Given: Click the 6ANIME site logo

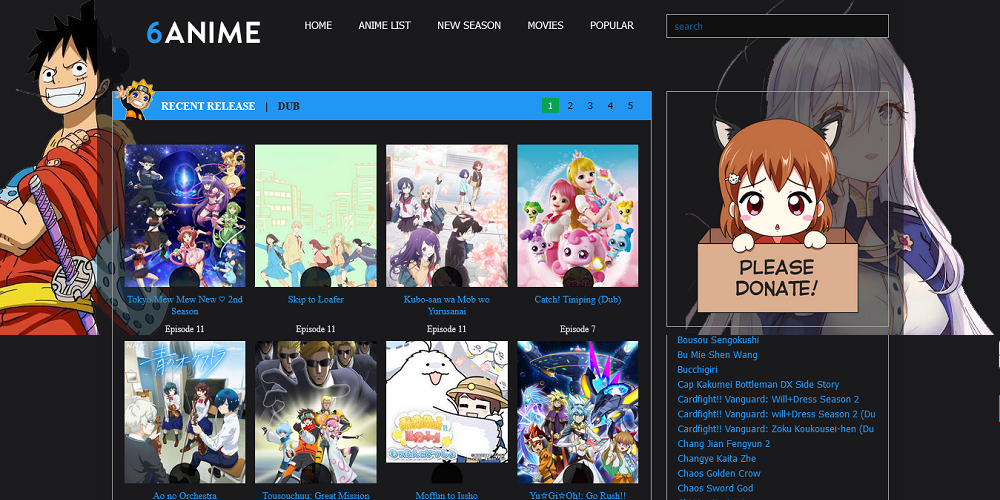Looking at the screenshot, I should coord(203,33).
